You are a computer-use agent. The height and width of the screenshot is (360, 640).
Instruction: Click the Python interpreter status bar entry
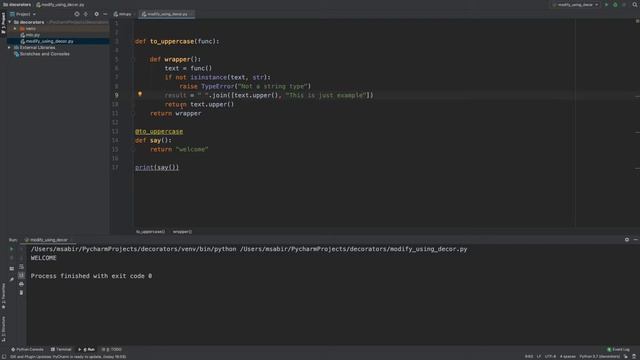(x=599, y=357)
